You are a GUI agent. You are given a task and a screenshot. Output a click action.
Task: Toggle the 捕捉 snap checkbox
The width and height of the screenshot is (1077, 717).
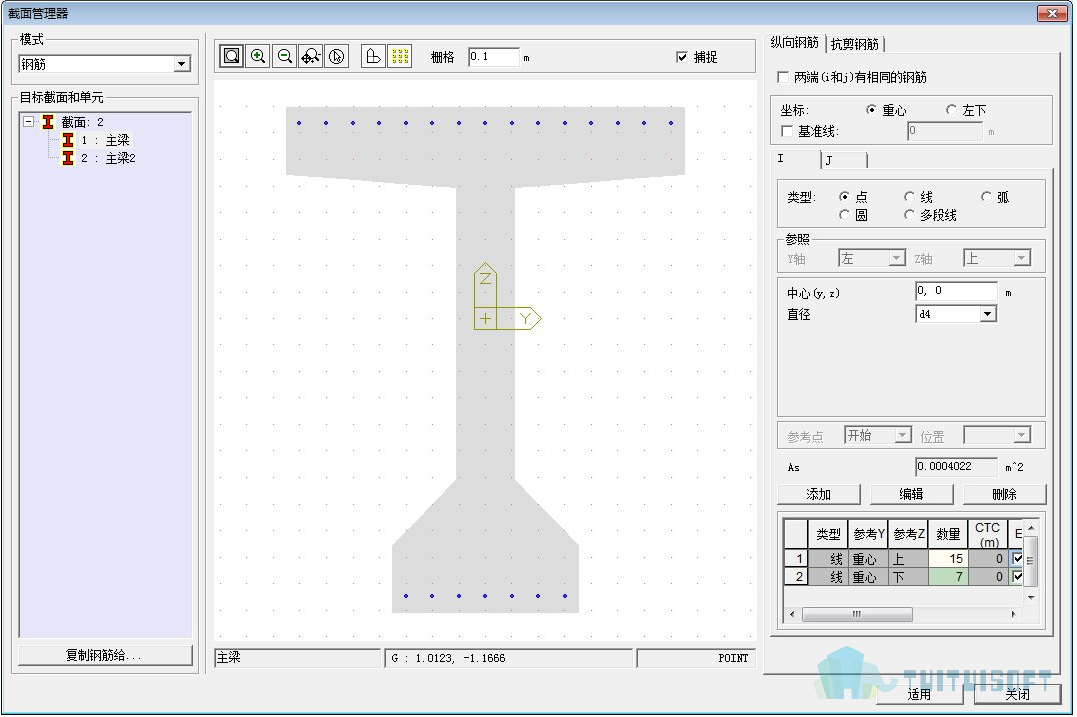point(681,57)
